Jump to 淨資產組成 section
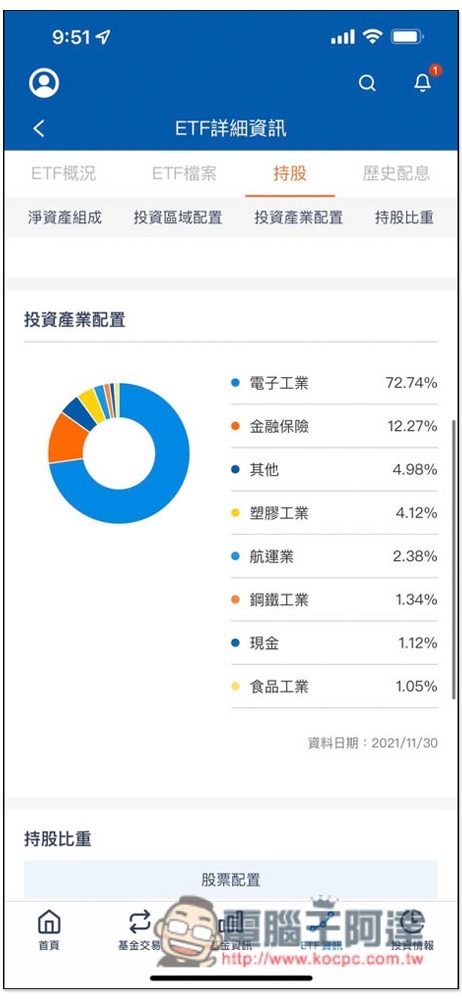 click(x=64, y=217)
